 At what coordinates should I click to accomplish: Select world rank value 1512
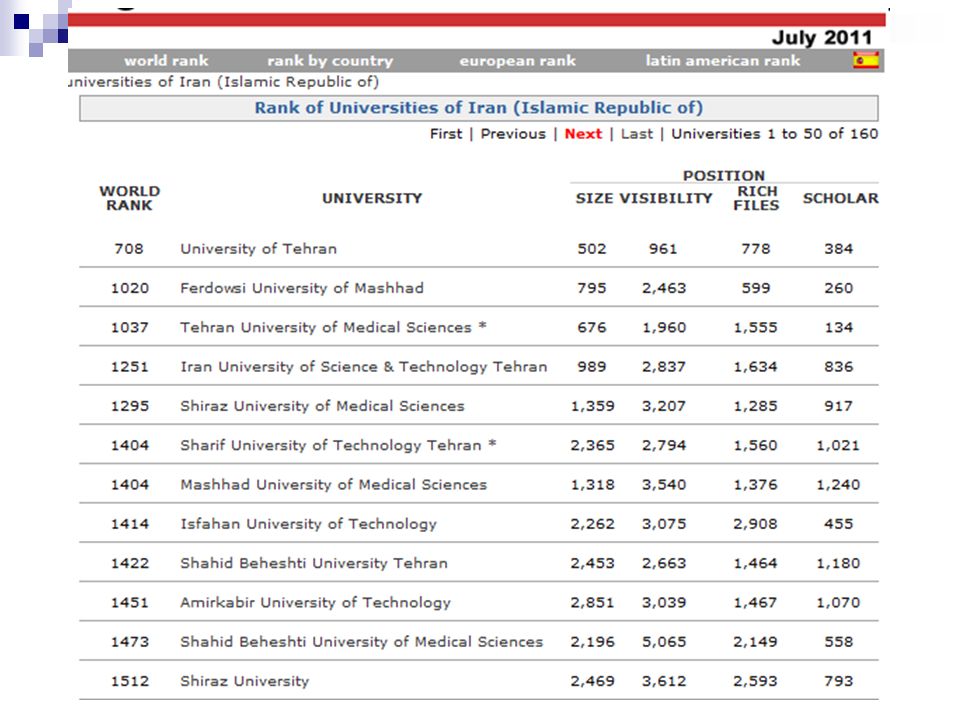129,681
